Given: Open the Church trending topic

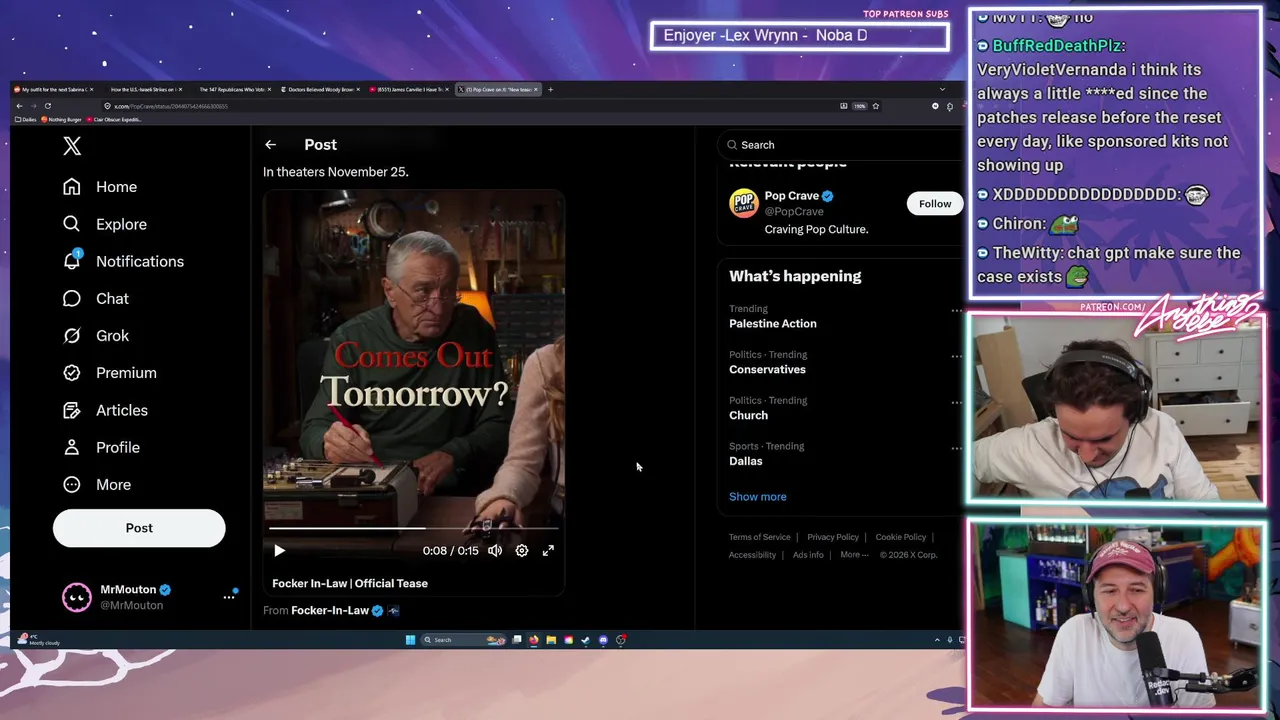Looking at the screenshot, I should pyautogui.click(x=748, y=416).
